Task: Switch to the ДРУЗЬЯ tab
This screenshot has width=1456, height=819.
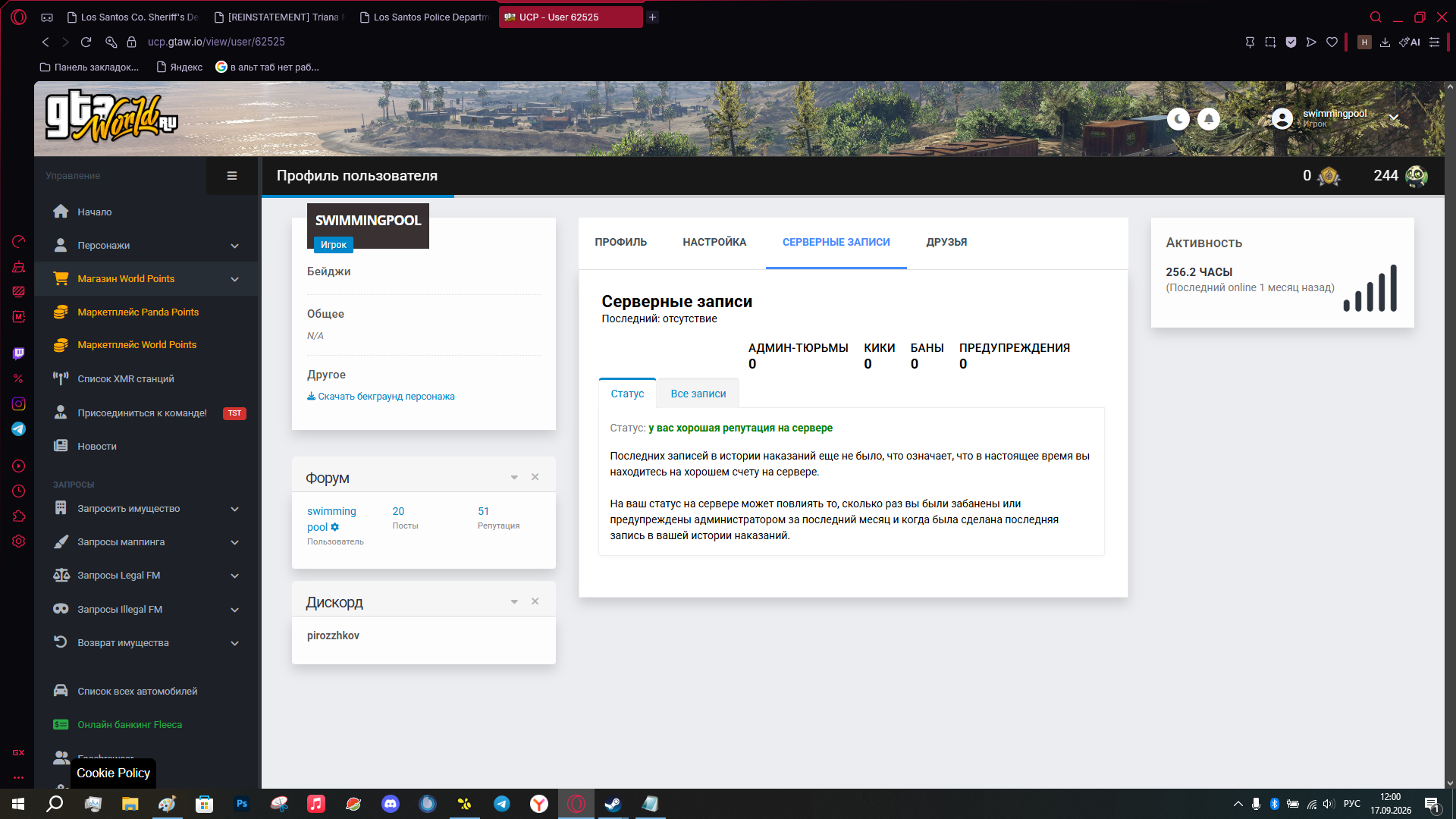Action: (x=946, y=242)
